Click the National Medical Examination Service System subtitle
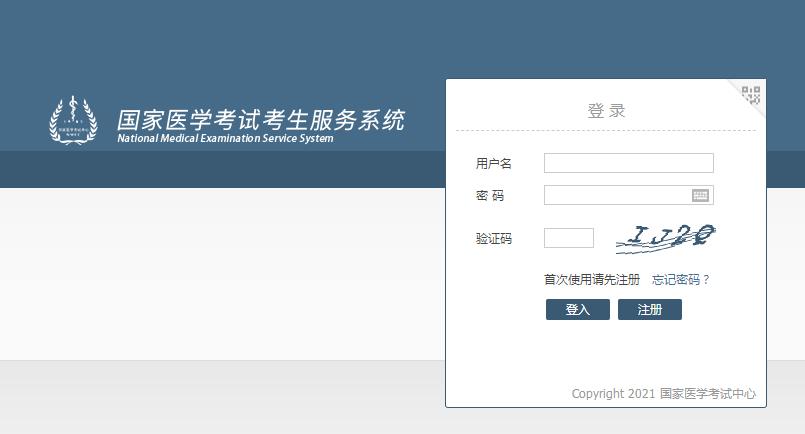The image size is (805, 434). [x=225, y=139]
